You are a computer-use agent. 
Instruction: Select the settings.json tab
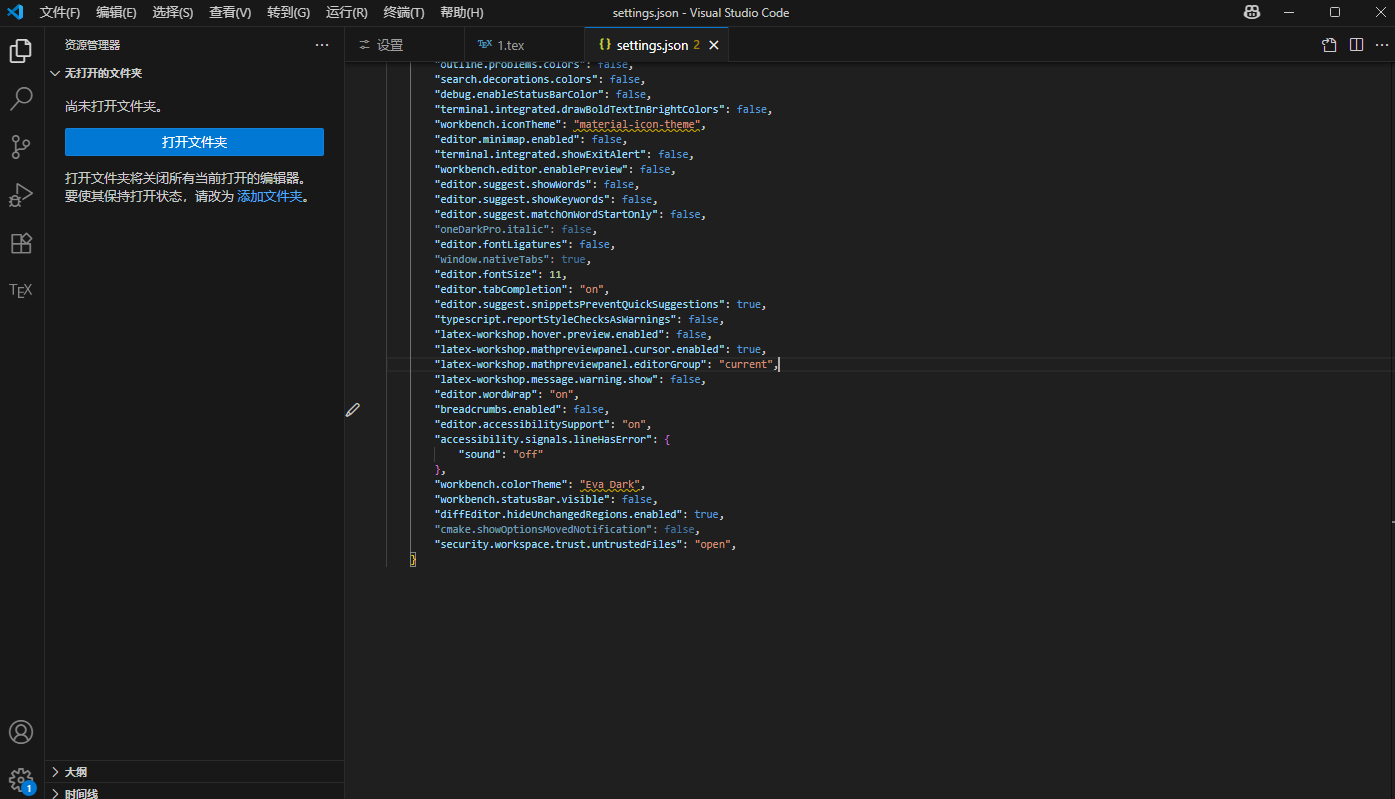[656, 45]
